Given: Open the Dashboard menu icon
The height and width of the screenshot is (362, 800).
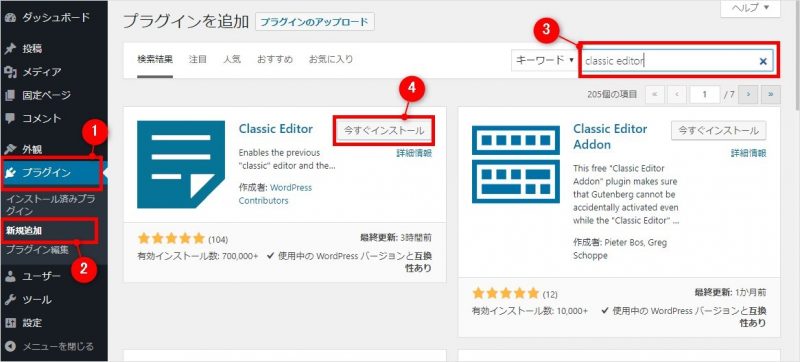Looking at the screenshot, I should tap(10, 17).
